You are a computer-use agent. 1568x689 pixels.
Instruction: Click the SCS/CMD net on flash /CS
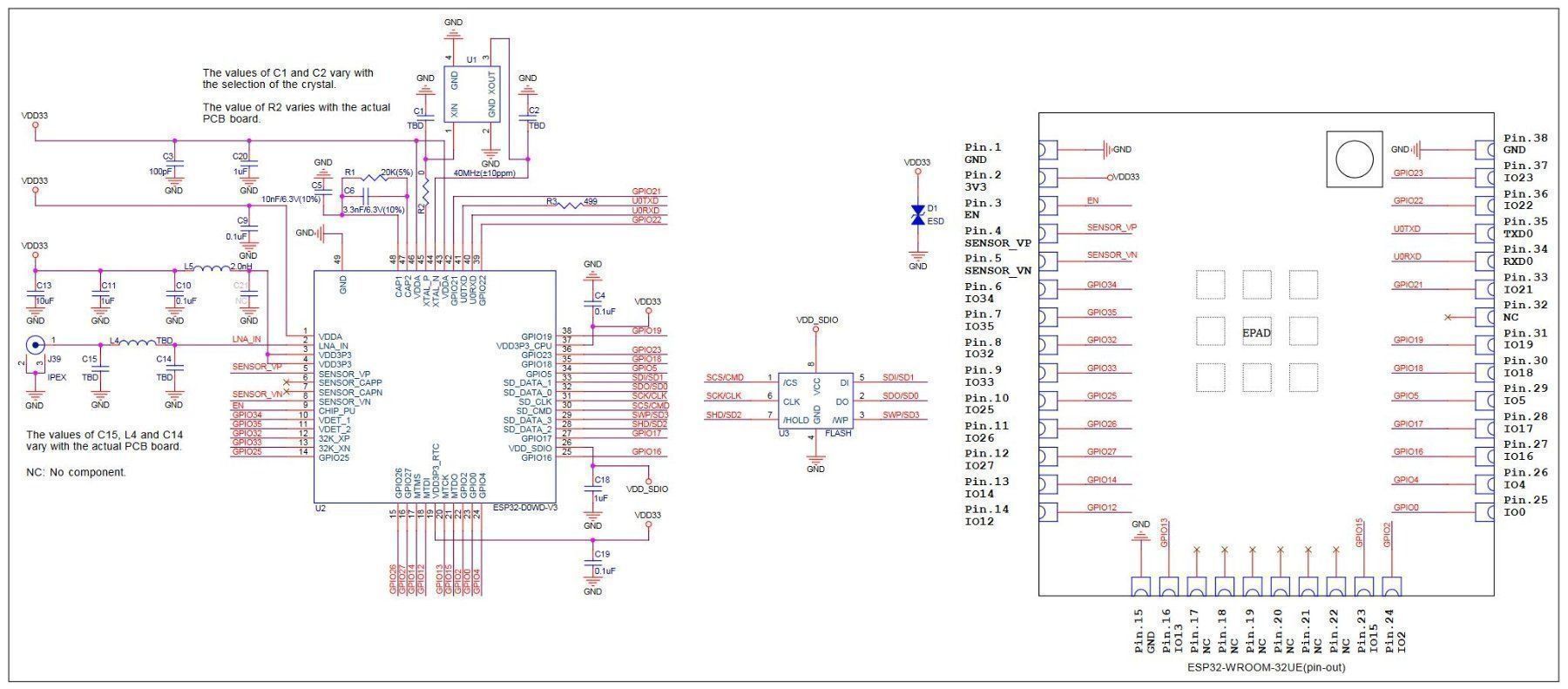tap(725, 377)
